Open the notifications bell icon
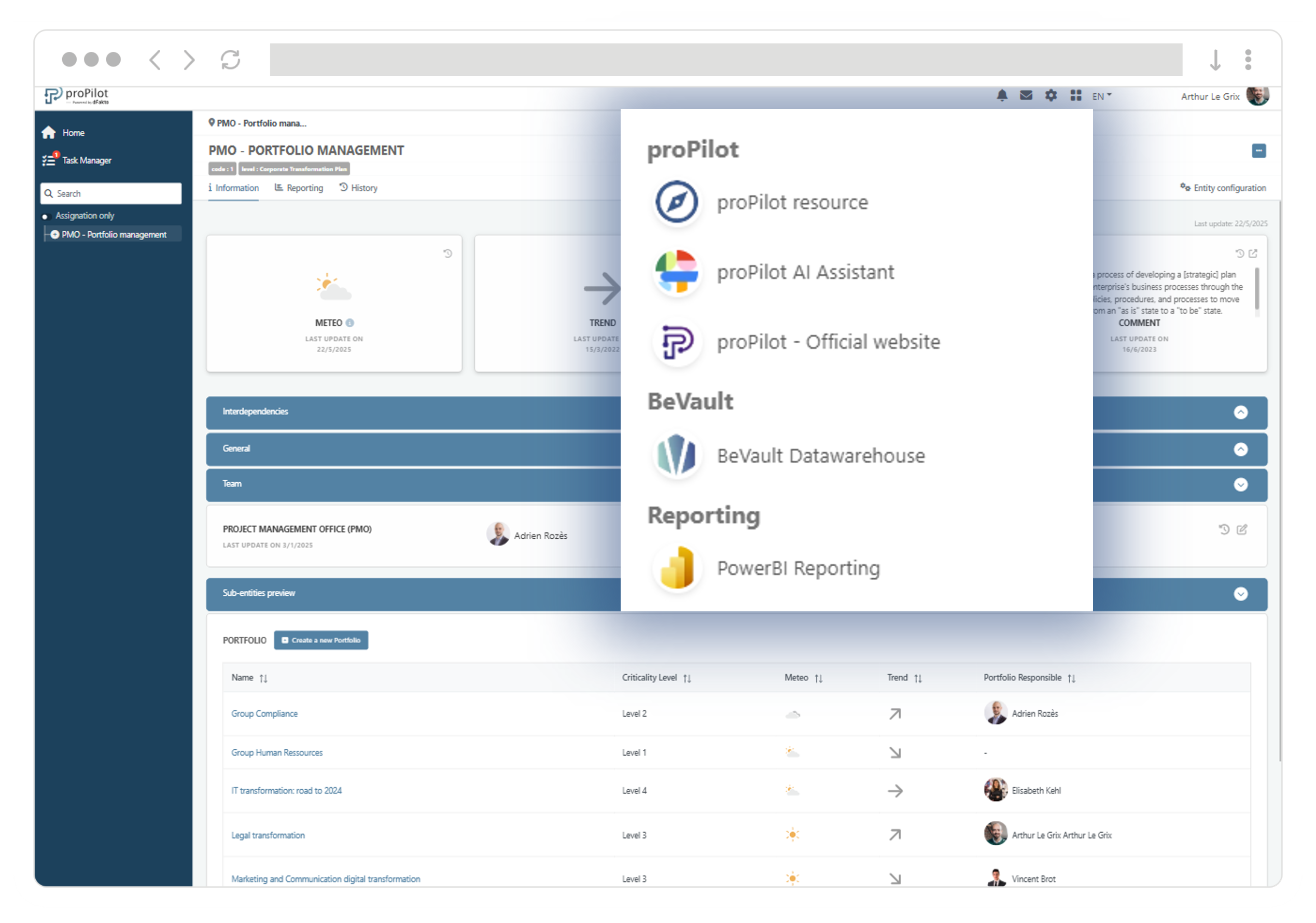 tap(1001, 96)
